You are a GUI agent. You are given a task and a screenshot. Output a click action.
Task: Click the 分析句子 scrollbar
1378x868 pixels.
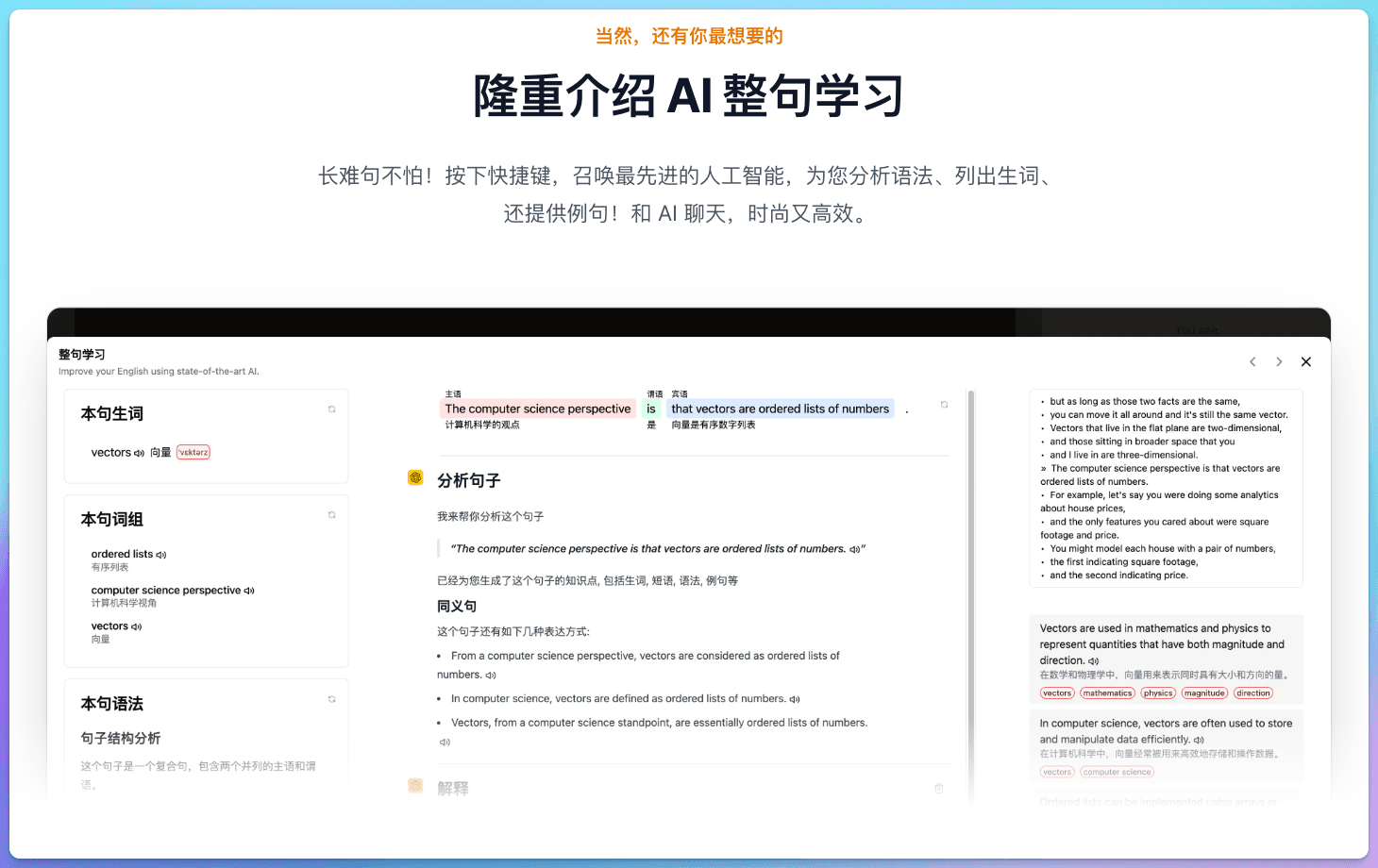(x=971, y=596)
